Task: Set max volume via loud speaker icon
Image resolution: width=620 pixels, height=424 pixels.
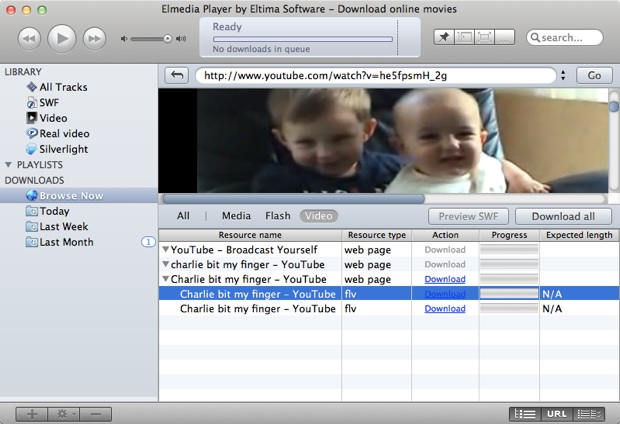Action: (x=181, y=39)
